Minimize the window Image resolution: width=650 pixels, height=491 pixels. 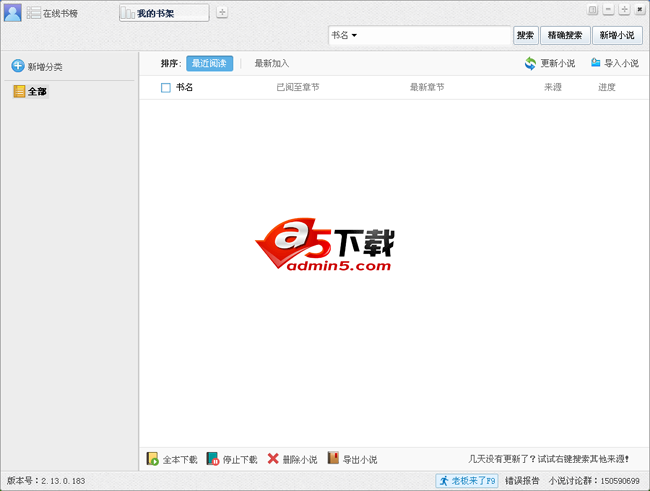pyautogui.click(x=609, y=10)
